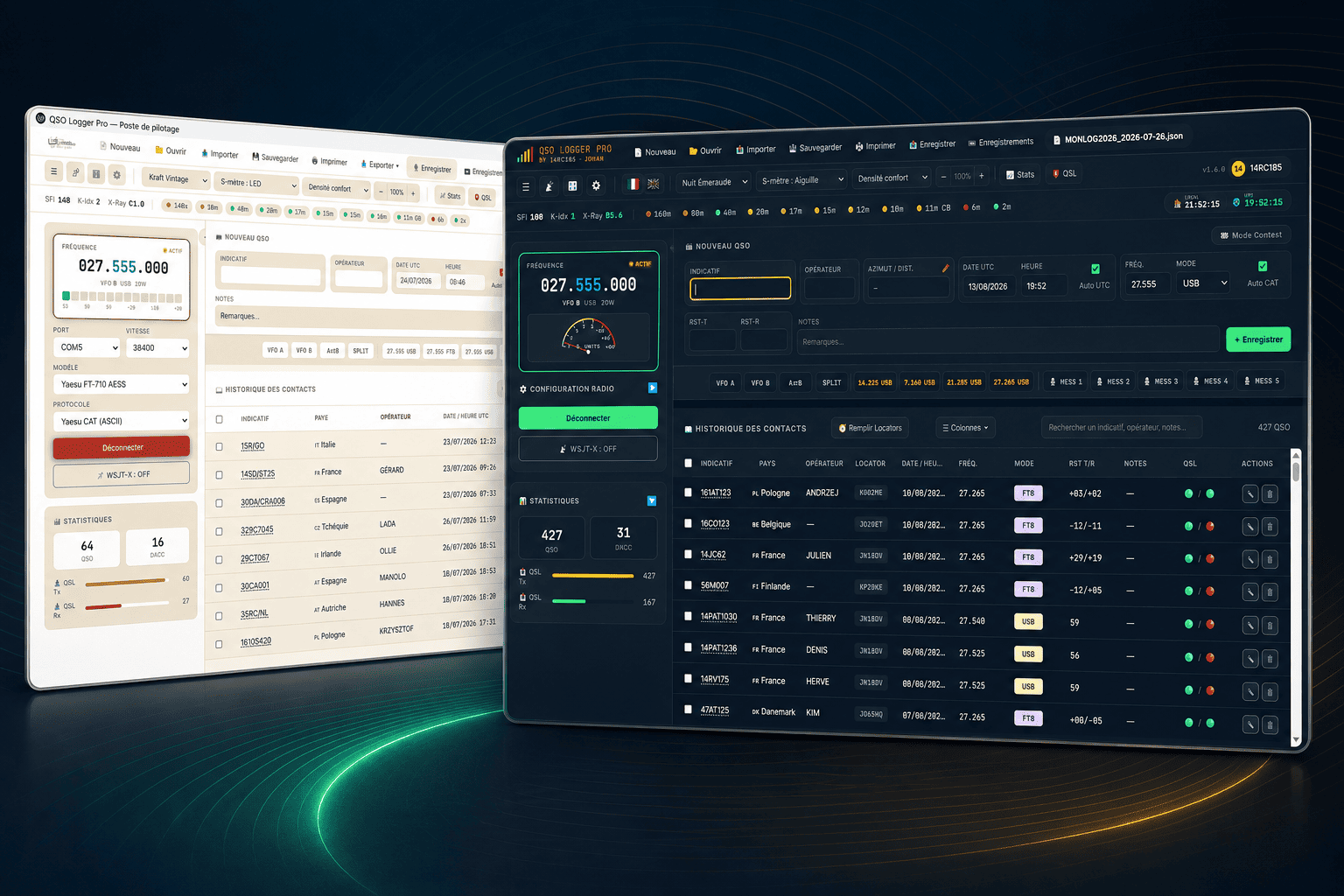
Task: Click hamburger menu in light window toolbar
Action: click(53, 171)
